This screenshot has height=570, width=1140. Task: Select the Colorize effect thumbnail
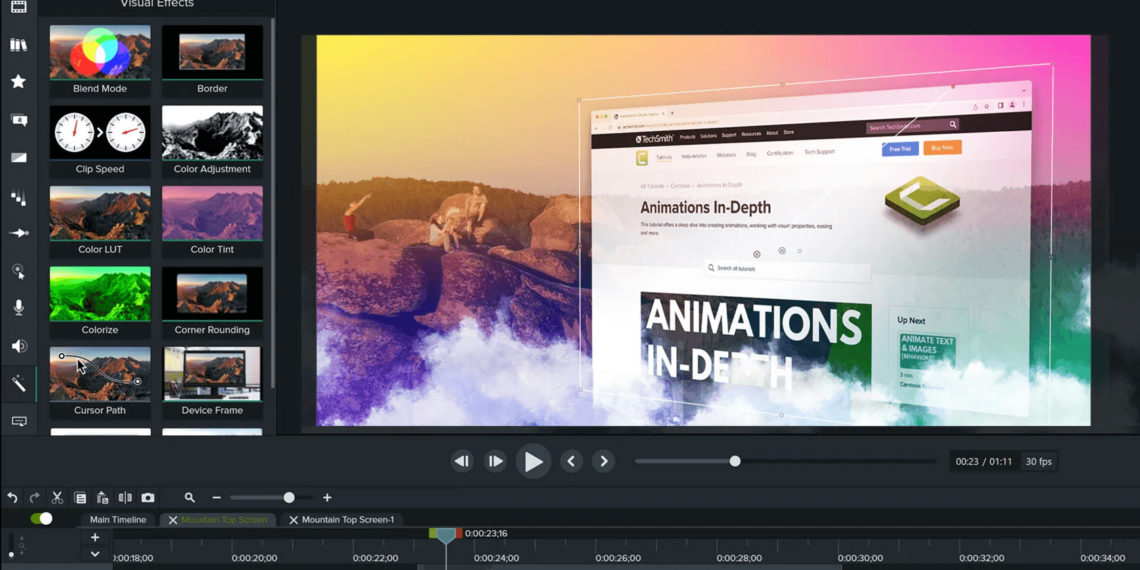click(x=100, y=303)
